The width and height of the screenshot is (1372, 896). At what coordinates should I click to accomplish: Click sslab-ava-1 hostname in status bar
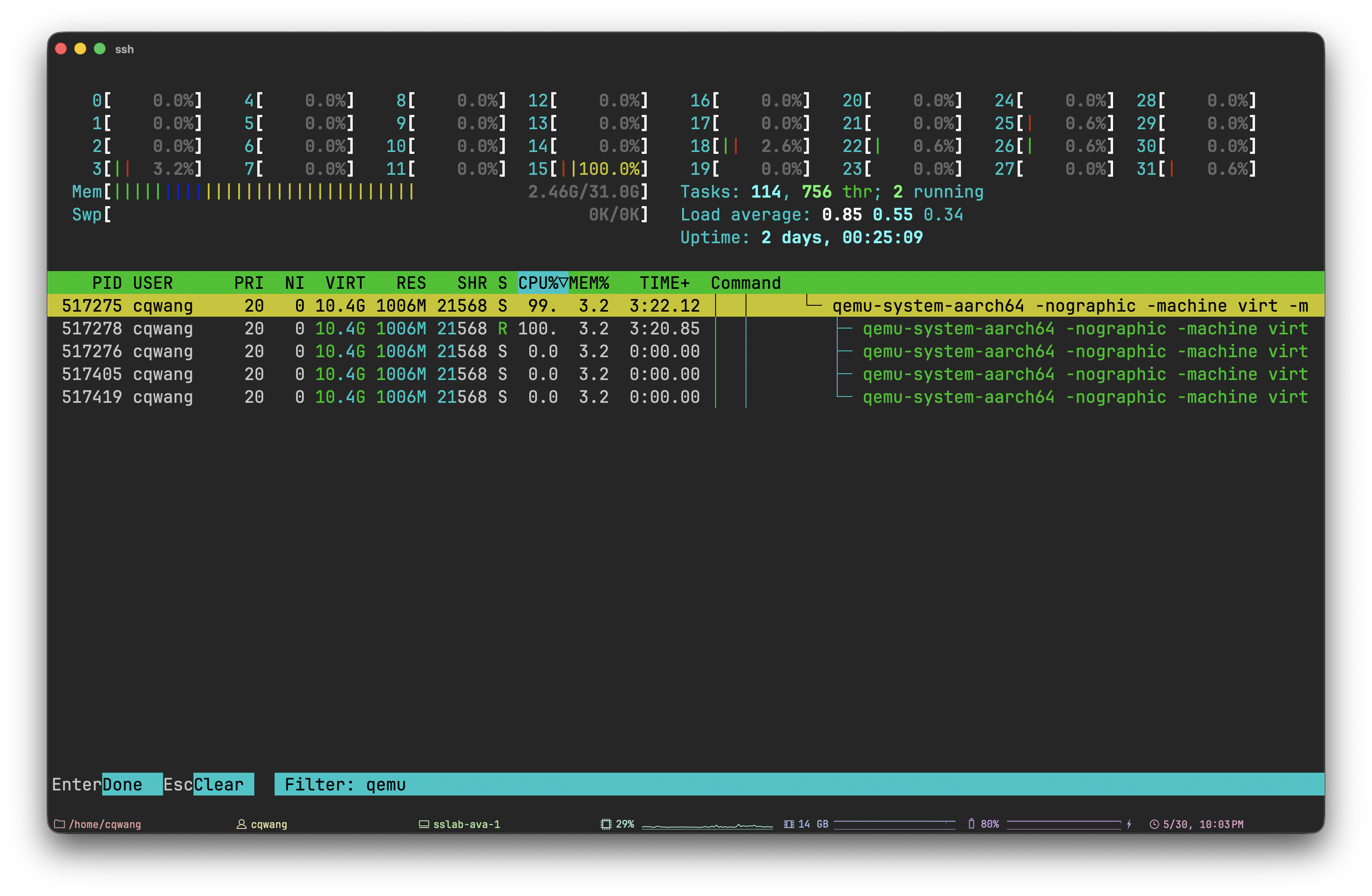[466, 824]
